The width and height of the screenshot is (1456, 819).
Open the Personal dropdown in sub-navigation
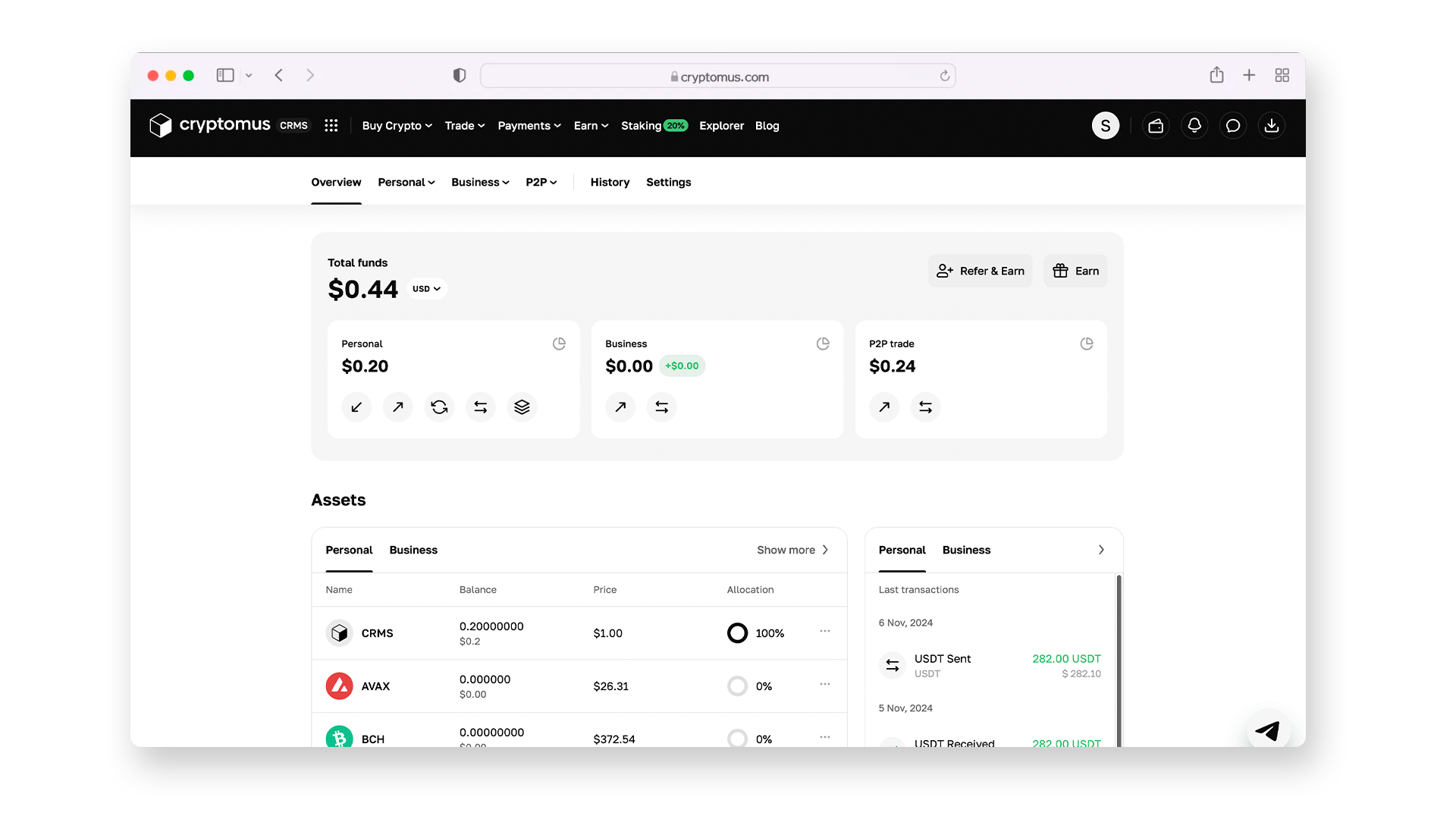(406, 182)
